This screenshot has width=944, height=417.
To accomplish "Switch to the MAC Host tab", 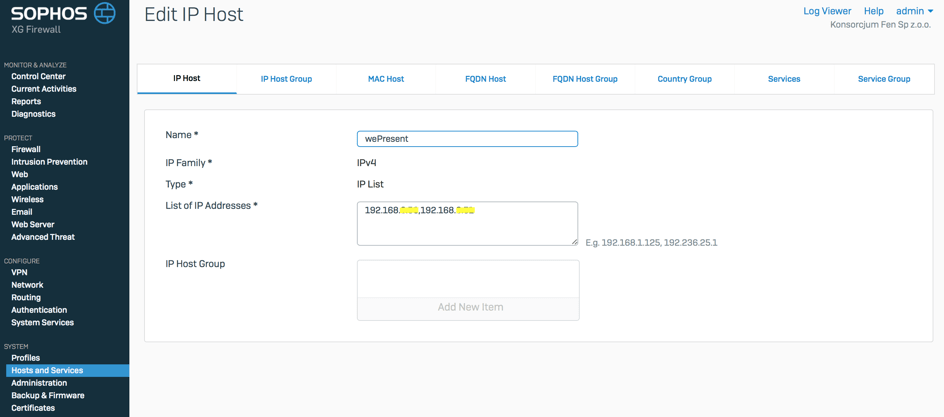I will point(386,79).
